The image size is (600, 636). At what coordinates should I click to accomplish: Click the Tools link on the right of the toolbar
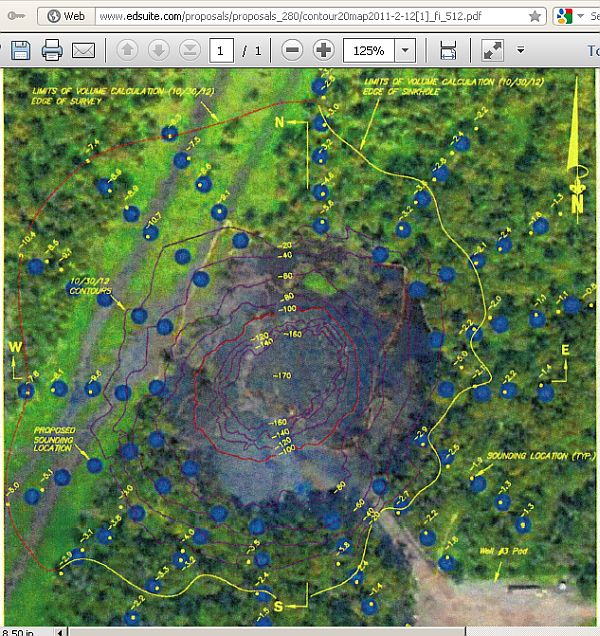pyautogui.click(x=592, y=50)
